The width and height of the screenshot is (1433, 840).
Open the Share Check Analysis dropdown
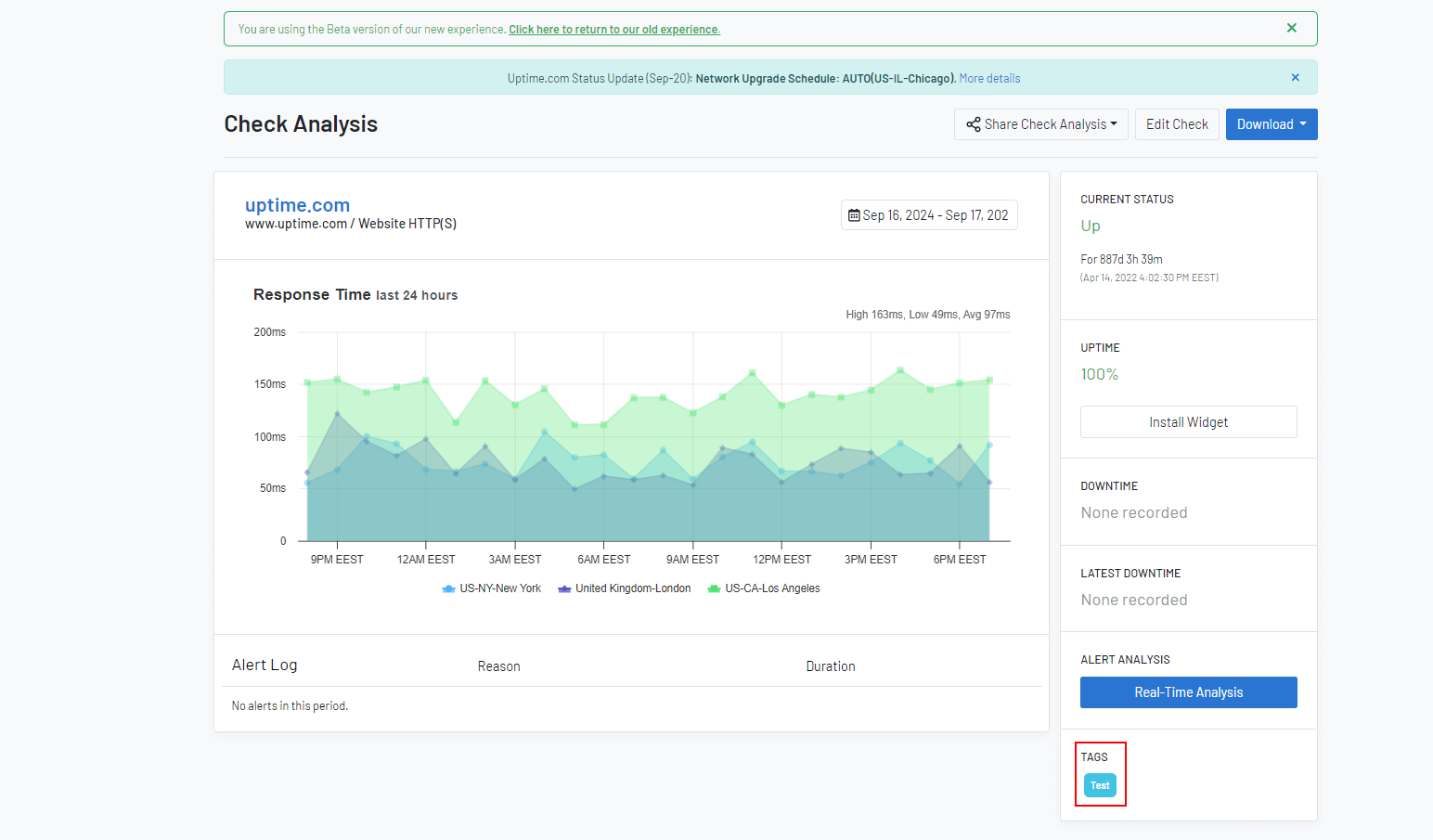coord(1040,124)
